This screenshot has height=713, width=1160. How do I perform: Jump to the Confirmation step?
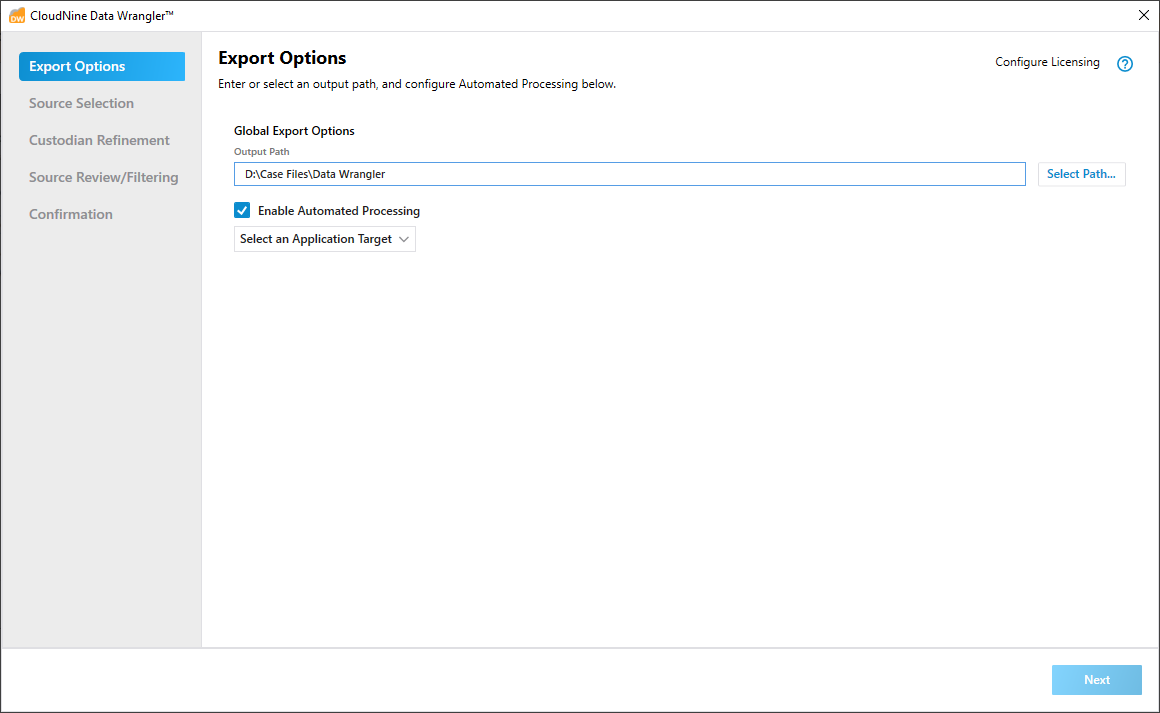point(71,214)
